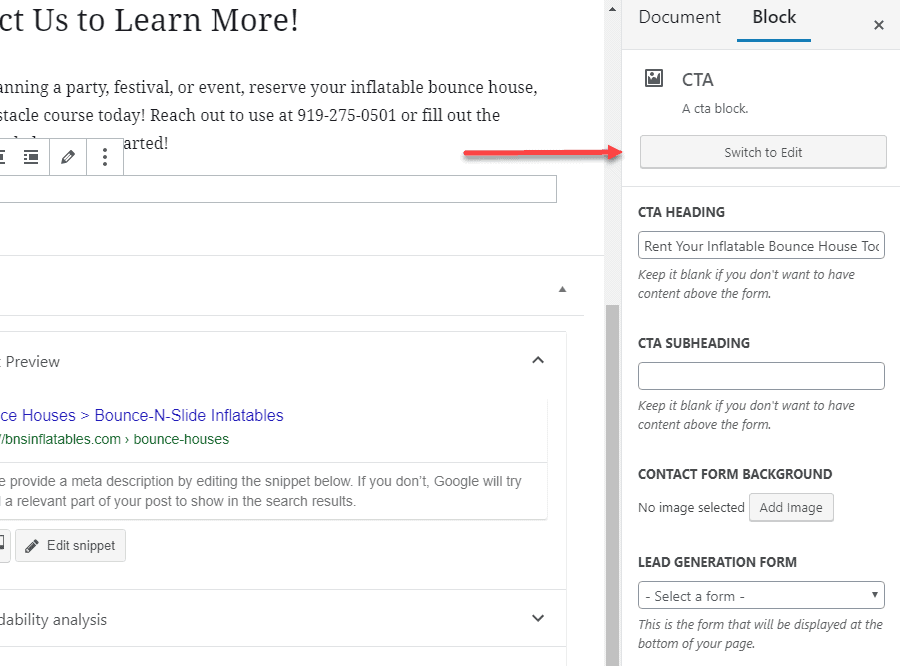900x666 pixels.
Task: Click into the CTA Subheading input
Action: point(761,376)
